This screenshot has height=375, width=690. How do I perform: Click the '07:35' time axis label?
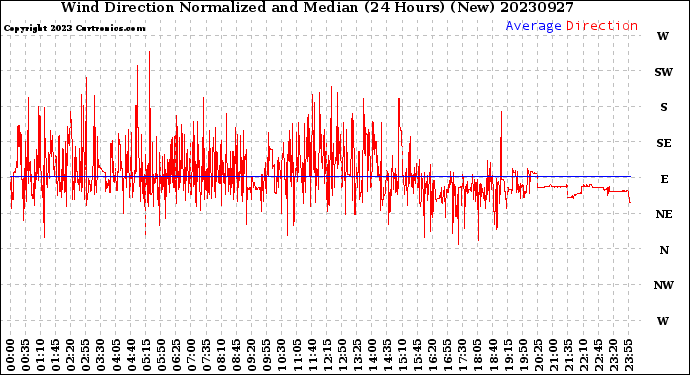pyautogui.click(x=206, y=355)
